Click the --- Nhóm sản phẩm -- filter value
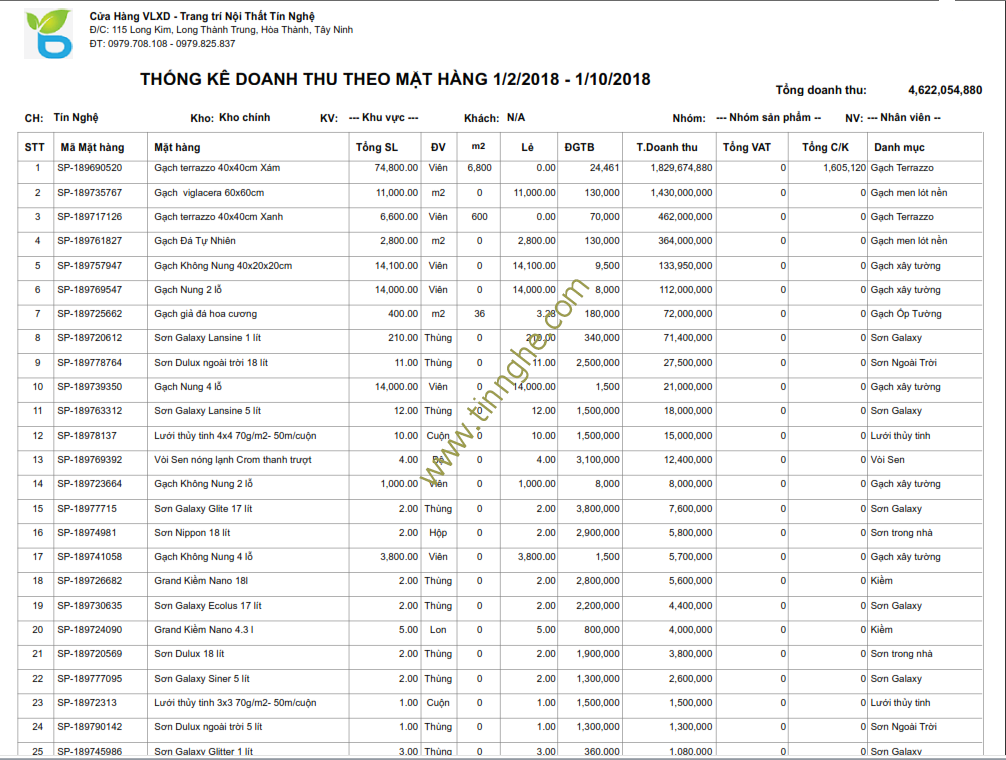The height and width of the screenshot is (760, 1006). [769, 117]
